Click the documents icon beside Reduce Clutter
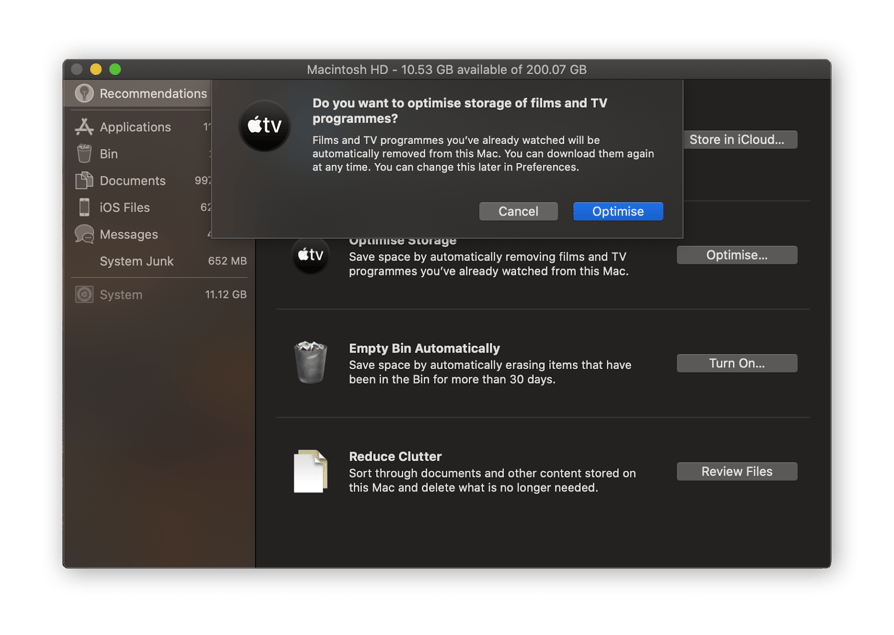The height and width of the screenshot is (635, 894). point(311,470)
